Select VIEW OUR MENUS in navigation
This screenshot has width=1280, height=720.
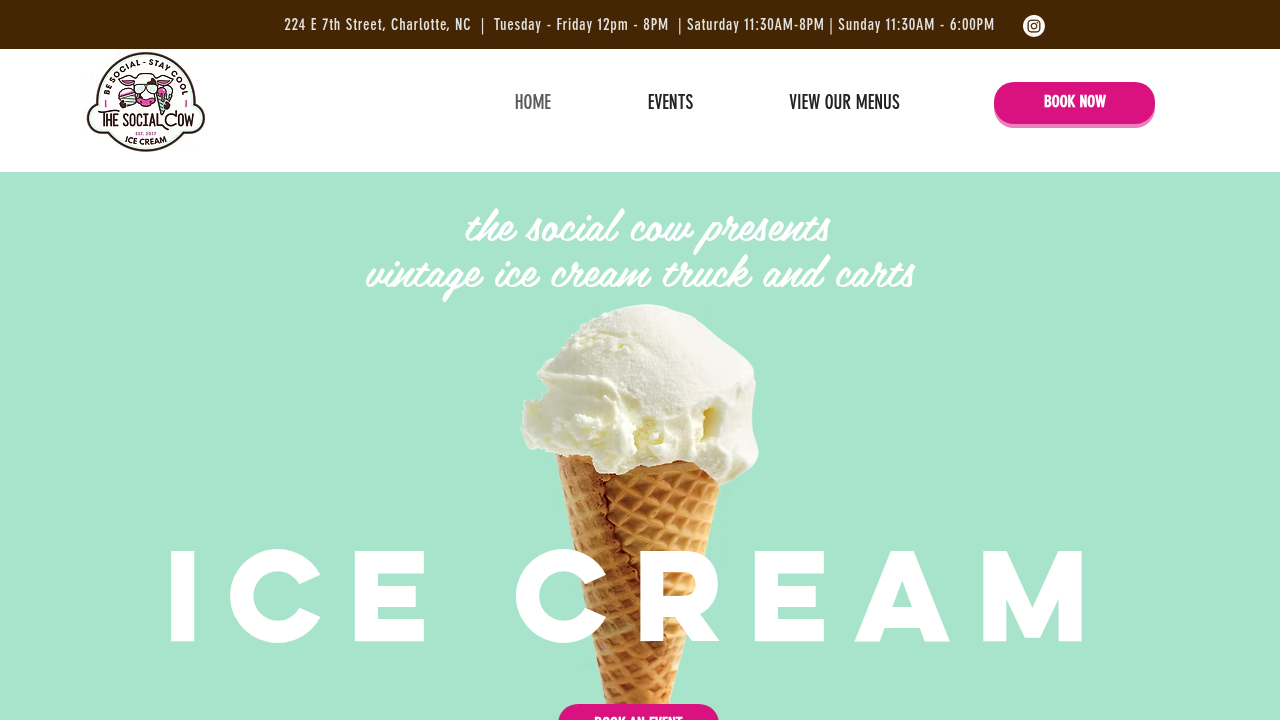pyautogui.click(x=844, y=102)
